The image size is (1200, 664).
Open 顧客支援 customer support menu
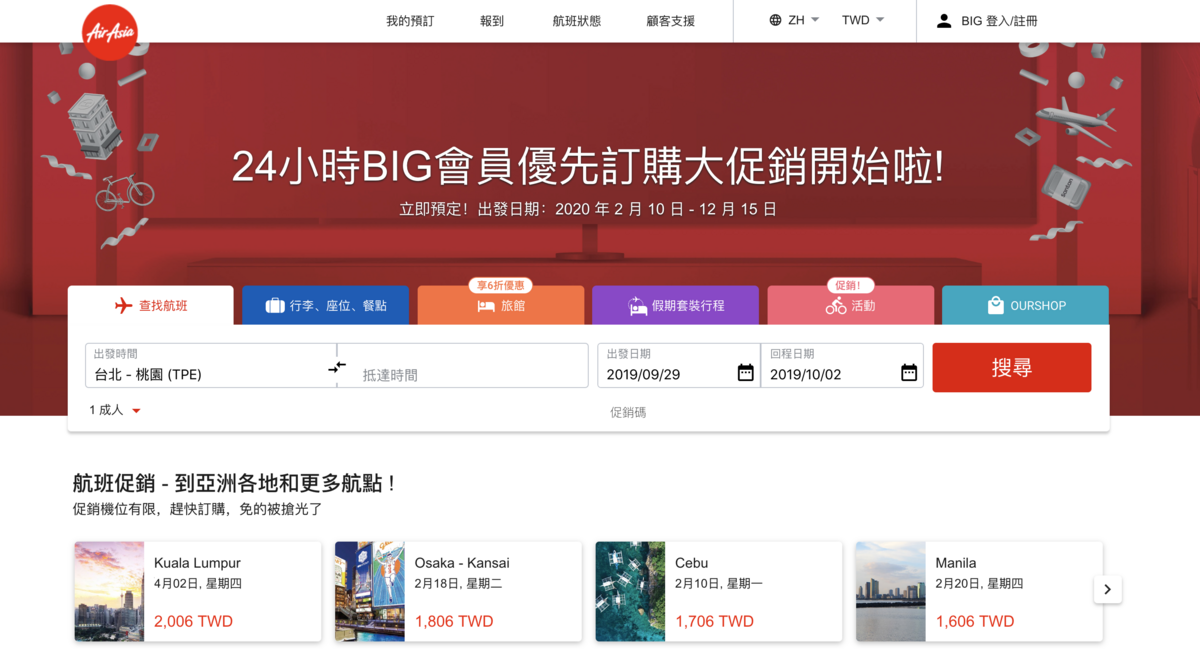670,21
